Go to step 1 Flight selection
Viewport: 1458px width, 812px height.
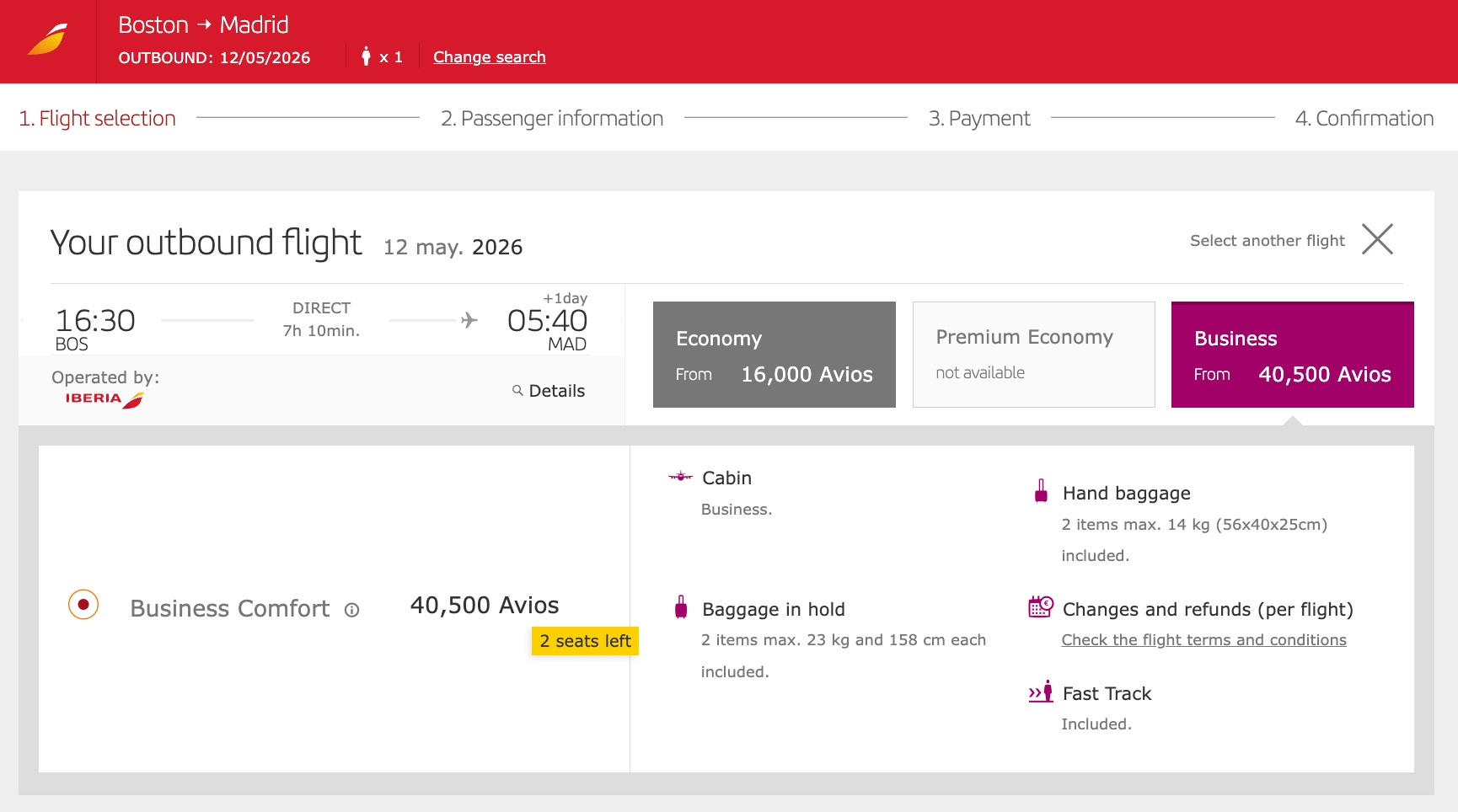pos(98,118)
